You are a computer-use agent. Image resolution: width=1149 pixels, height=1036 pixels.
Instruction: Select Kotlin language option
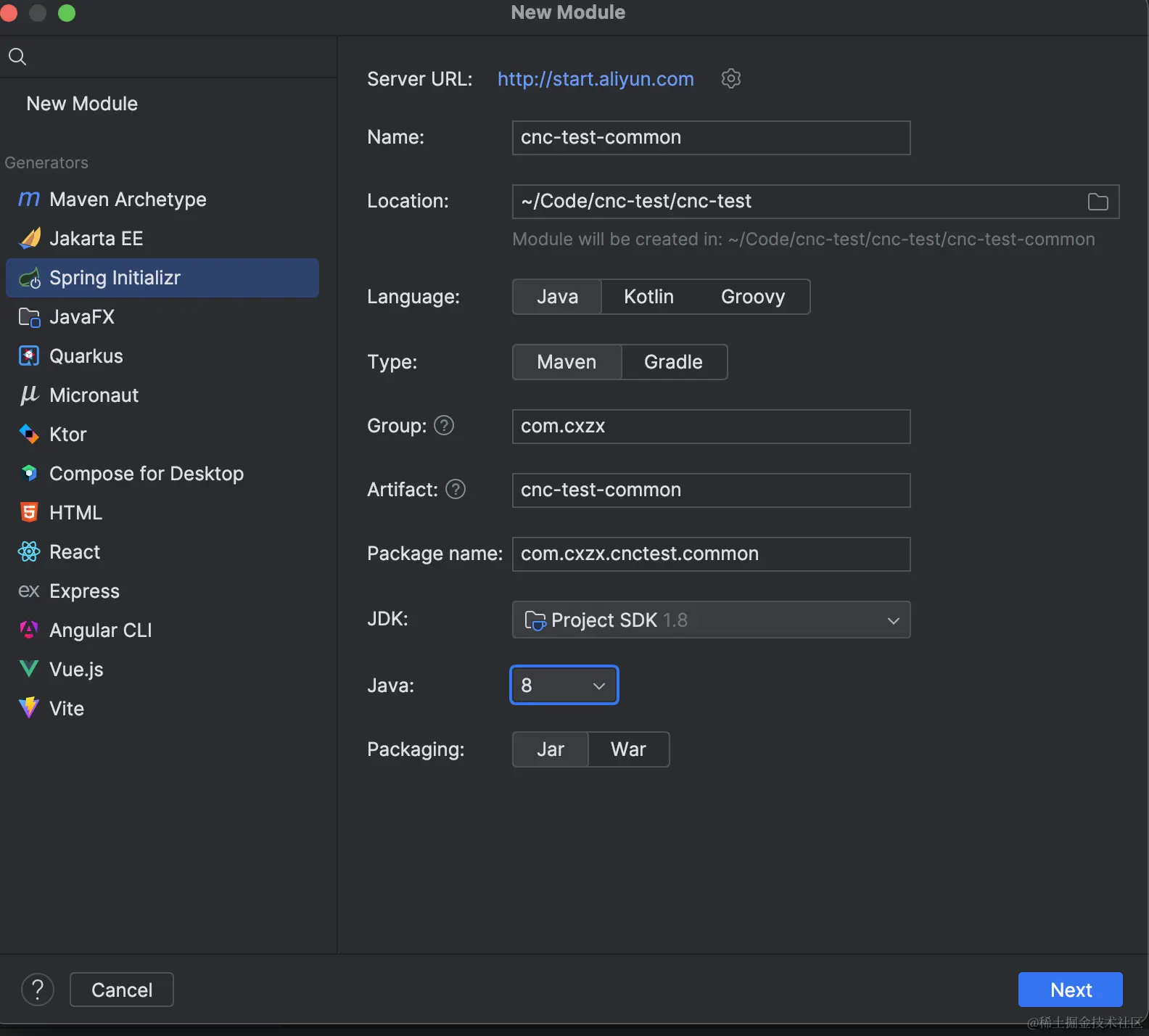648,297
